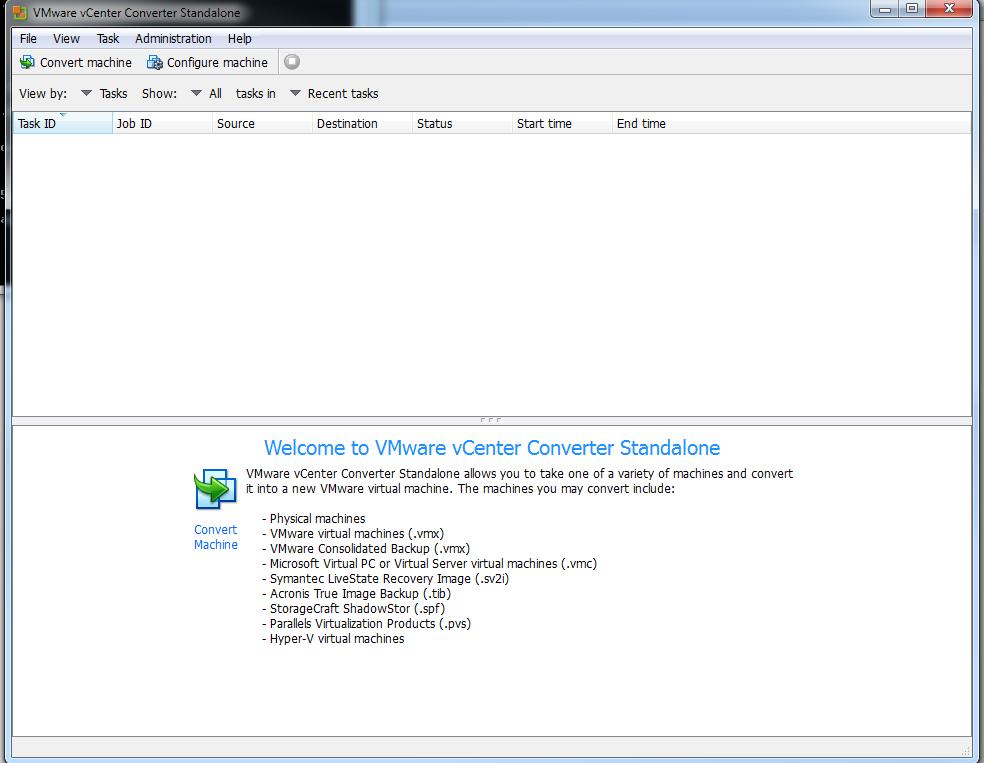Viewport: 984px width, 763px height.
Task: Click the VMware Converter title bar icon
Action: point(20,13)
